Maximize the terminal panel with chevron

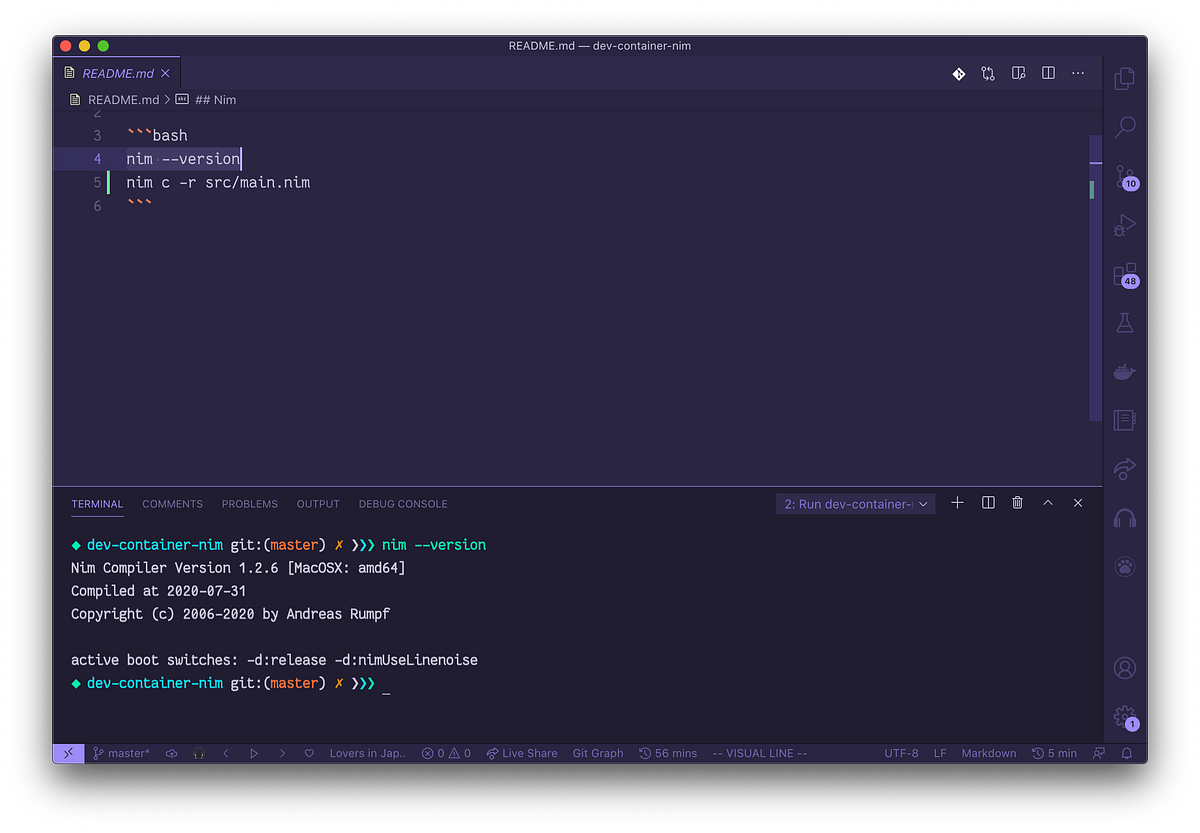pyautogui.click(x=1047, y=503)
